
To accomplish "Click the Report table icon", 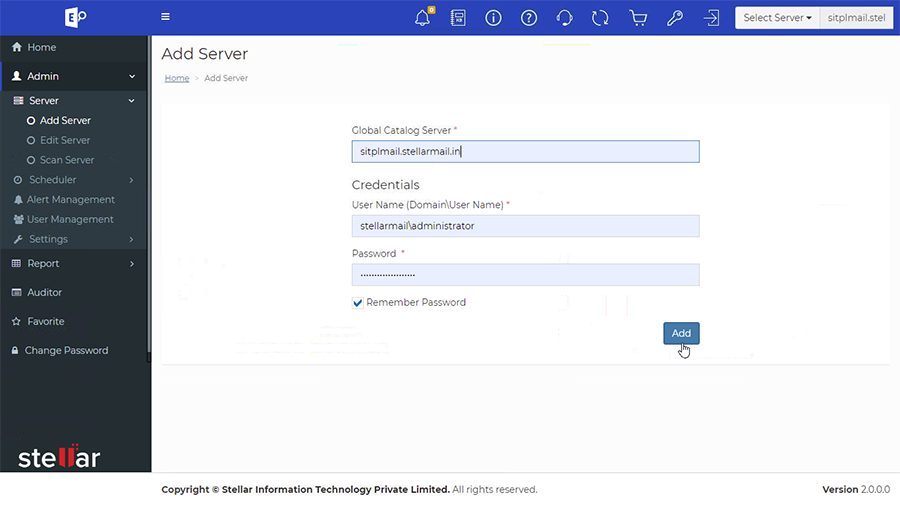I will point(16,263).
